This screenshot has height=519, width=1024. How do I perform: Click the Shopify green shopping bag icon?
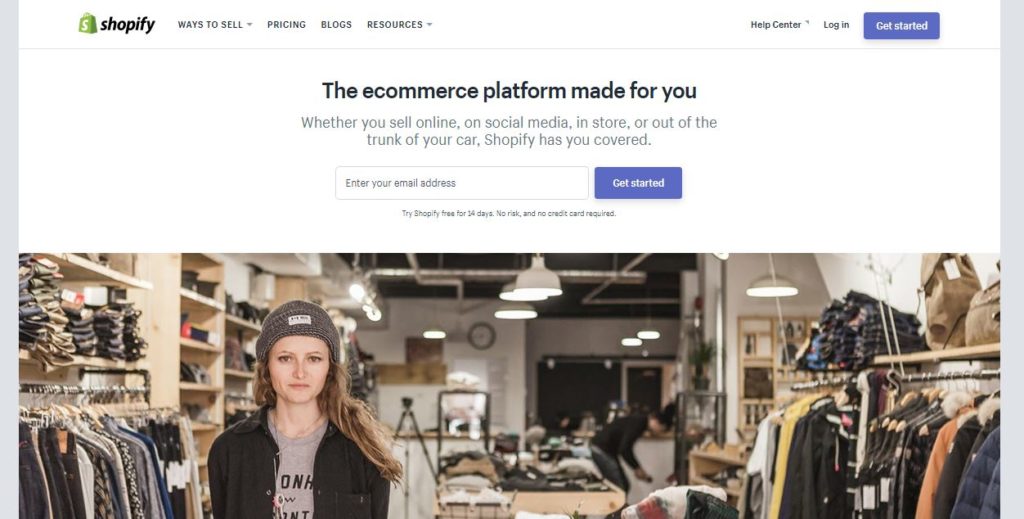pyautogui.click(x=88, y=24)
